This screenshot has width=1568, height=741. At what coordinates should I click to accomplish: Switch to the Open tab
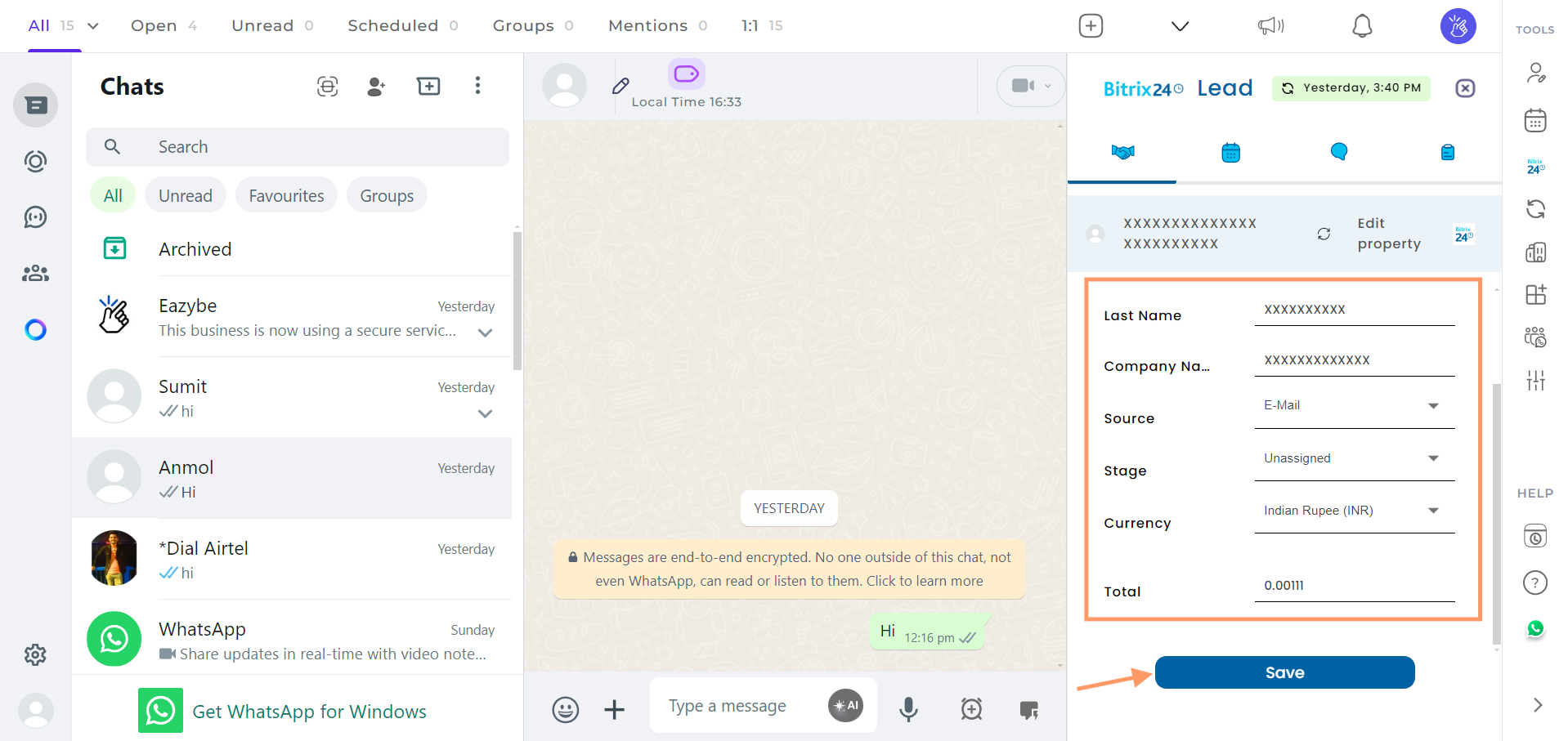(164, 25)
